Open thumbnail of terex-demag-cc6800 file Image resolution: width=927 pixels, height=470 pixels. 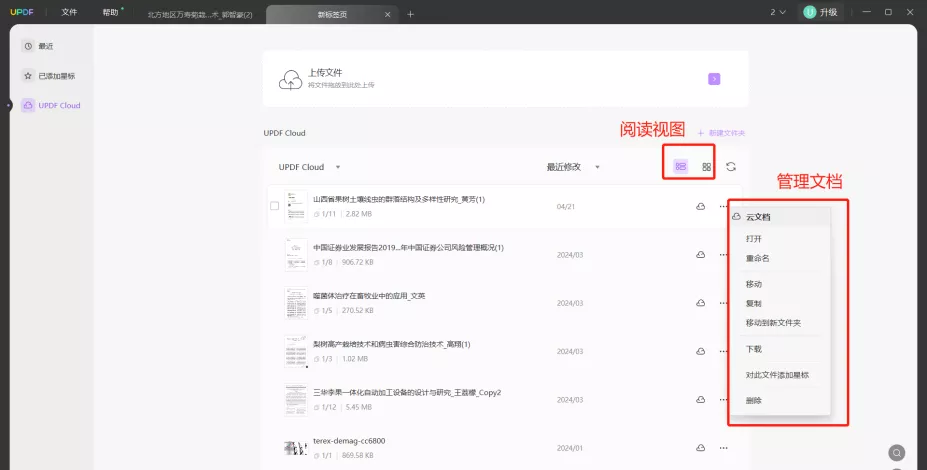pos(296,448)
